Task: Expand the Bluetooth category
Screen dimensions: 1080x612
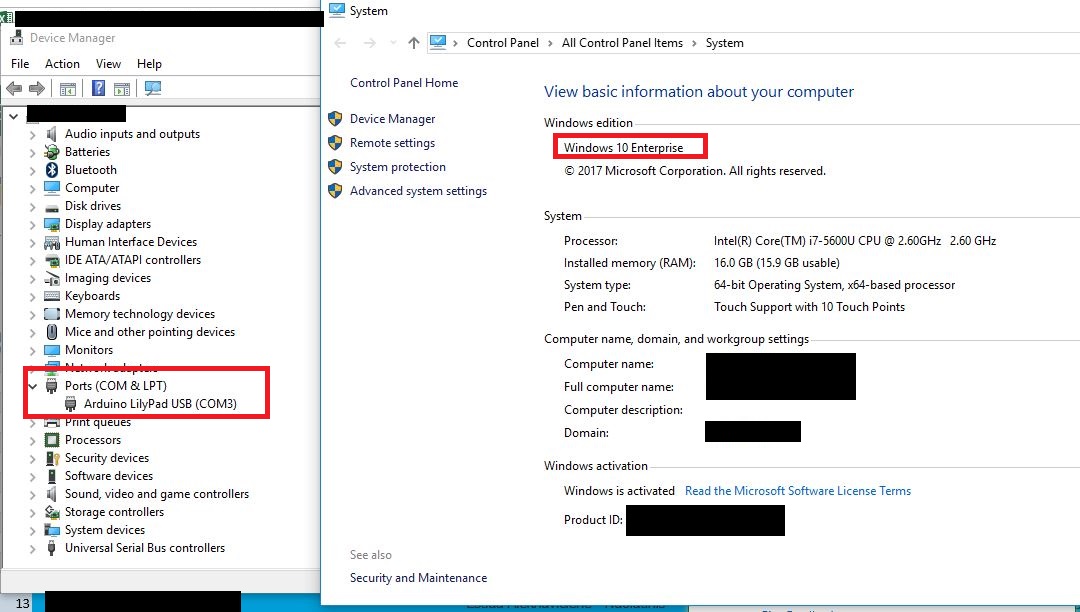Action: coord(33,170)
